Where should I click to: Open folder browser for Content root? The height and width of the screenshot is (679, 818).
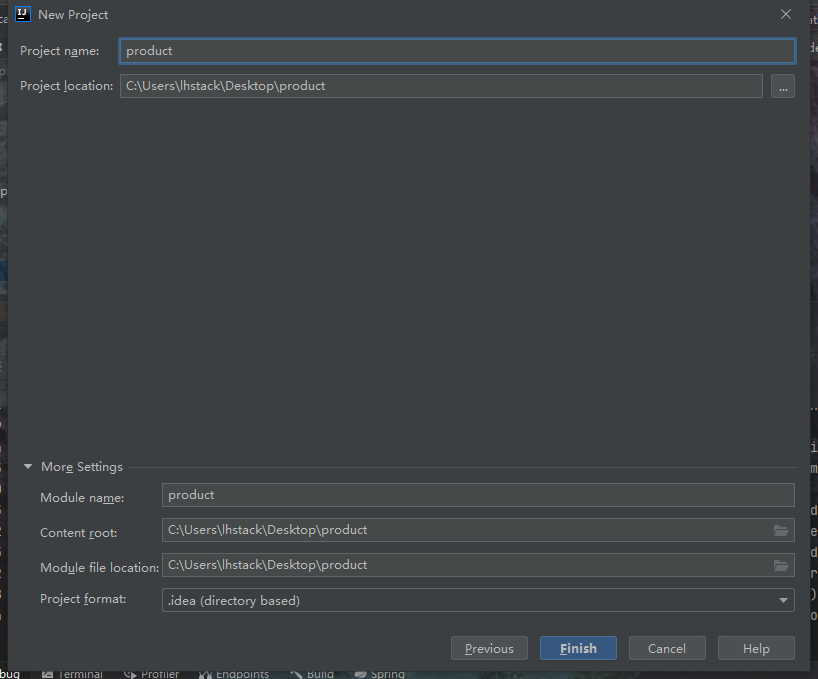(780, 530)
